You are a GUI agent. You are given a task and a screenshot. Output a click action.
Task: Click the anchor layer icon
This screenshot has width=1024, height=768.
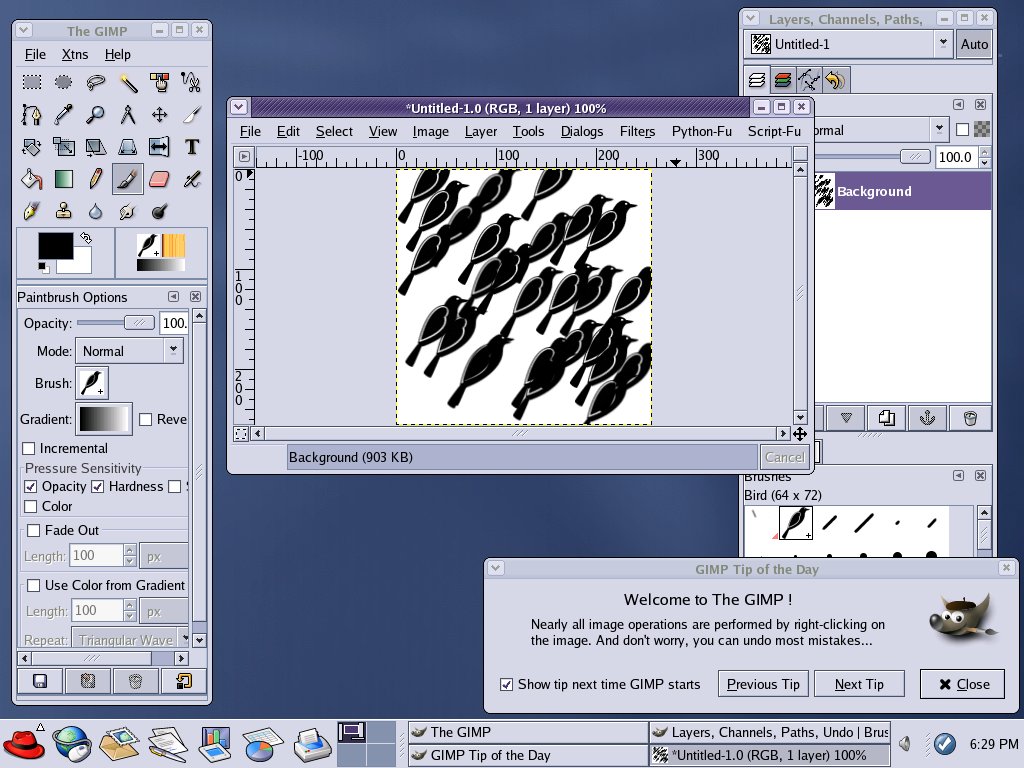coord(926,418)
